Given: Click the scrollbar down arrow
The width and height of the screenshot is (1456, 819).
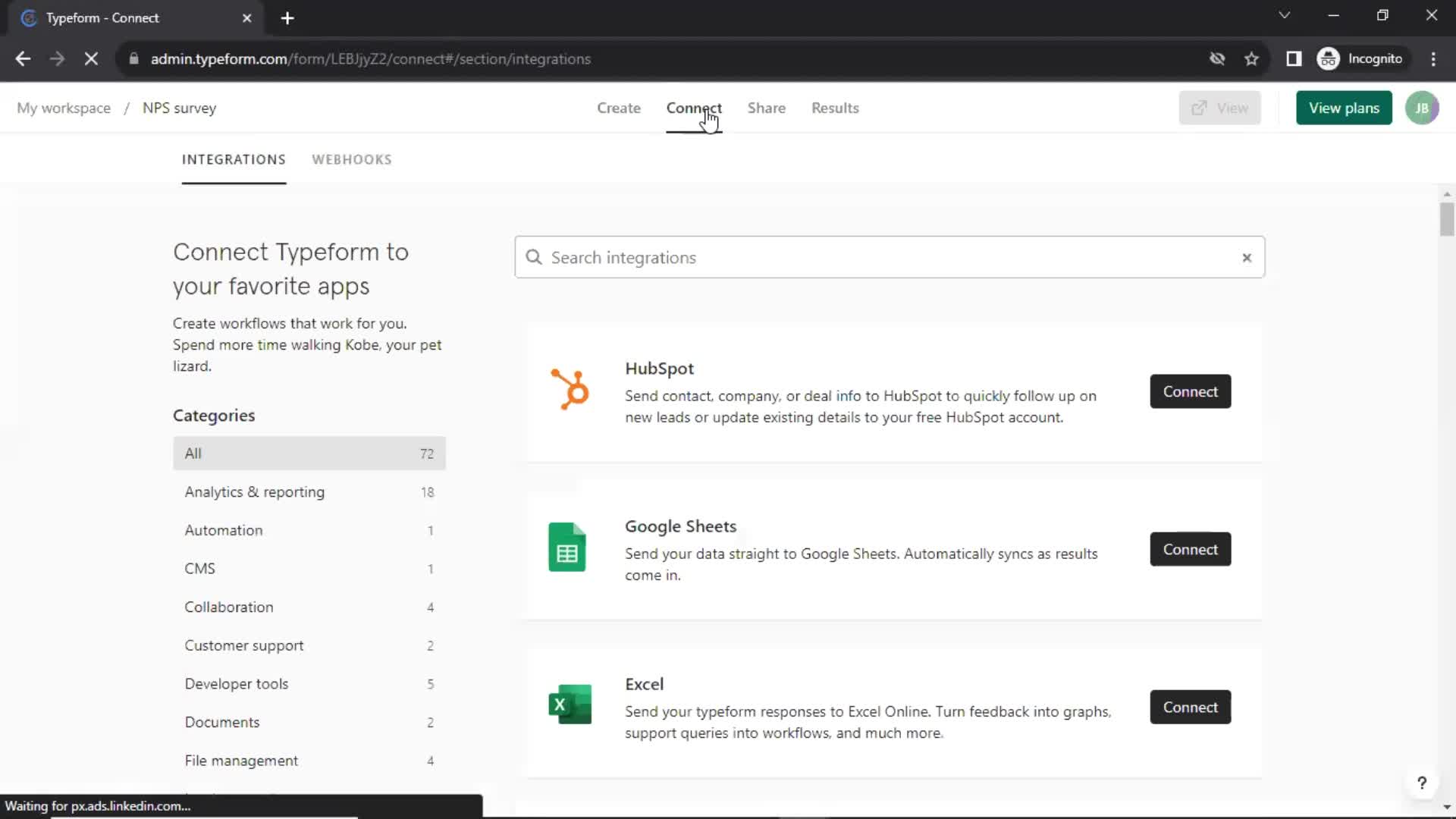Looking at the screenshot, I should click(1447, 808).
